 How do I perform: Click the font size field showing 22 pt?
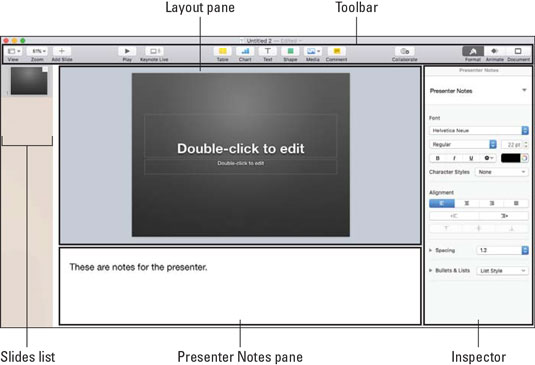tap(512, 145)
